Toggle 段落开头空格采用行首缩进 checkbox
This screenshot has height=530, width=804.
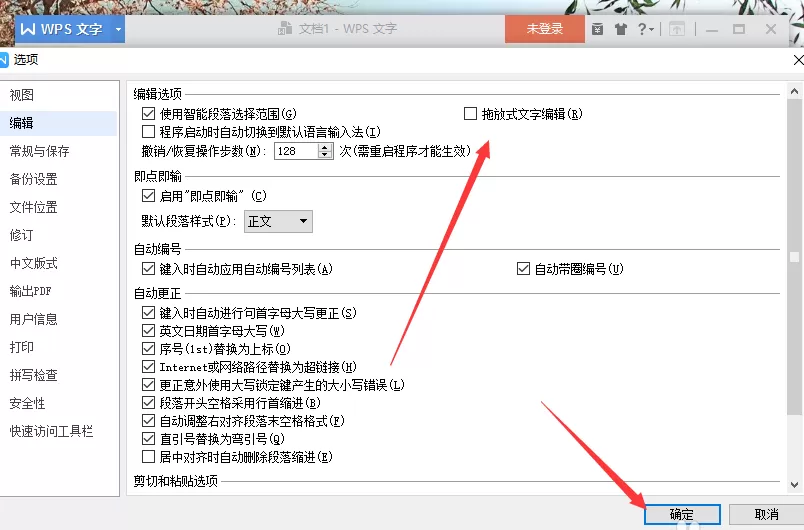[148, 403]
